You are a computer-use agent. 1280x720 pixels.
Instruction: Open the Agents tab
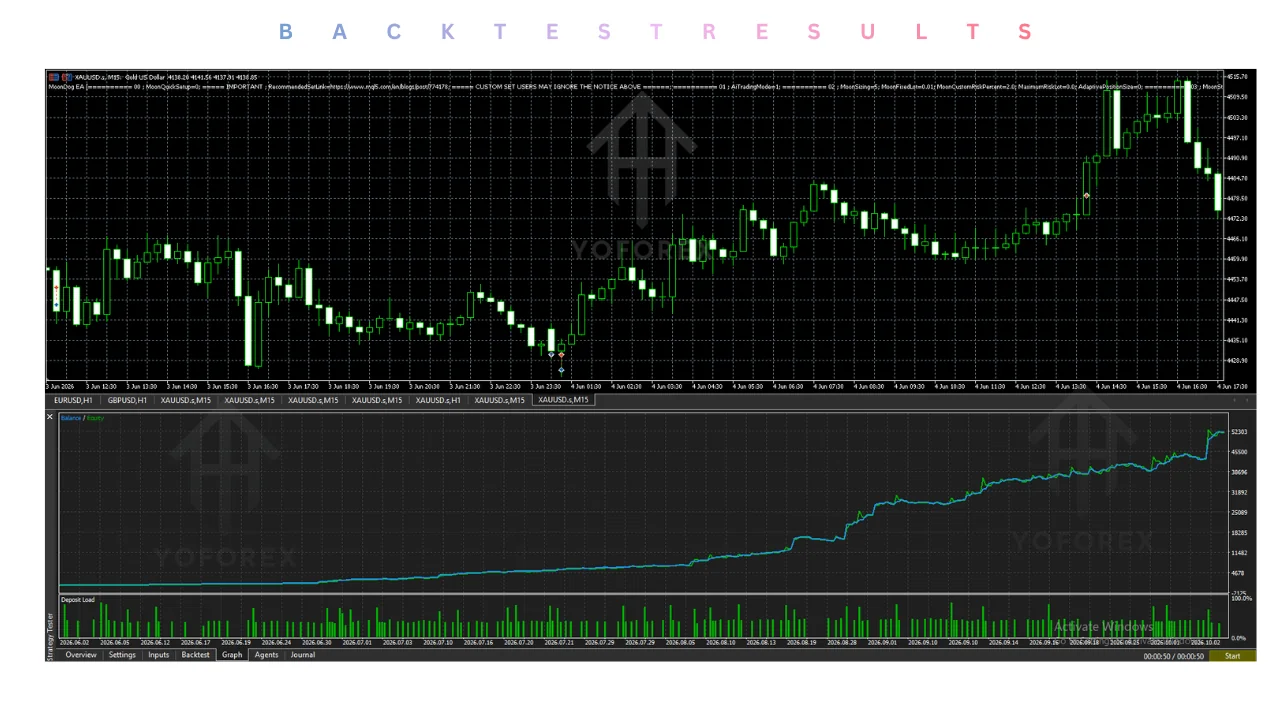pyautogui.click(x=266, y=655)
